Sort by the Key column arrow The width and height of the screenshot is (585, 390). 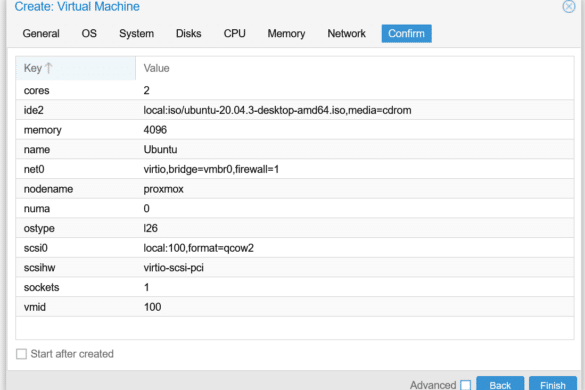[49, 68]
